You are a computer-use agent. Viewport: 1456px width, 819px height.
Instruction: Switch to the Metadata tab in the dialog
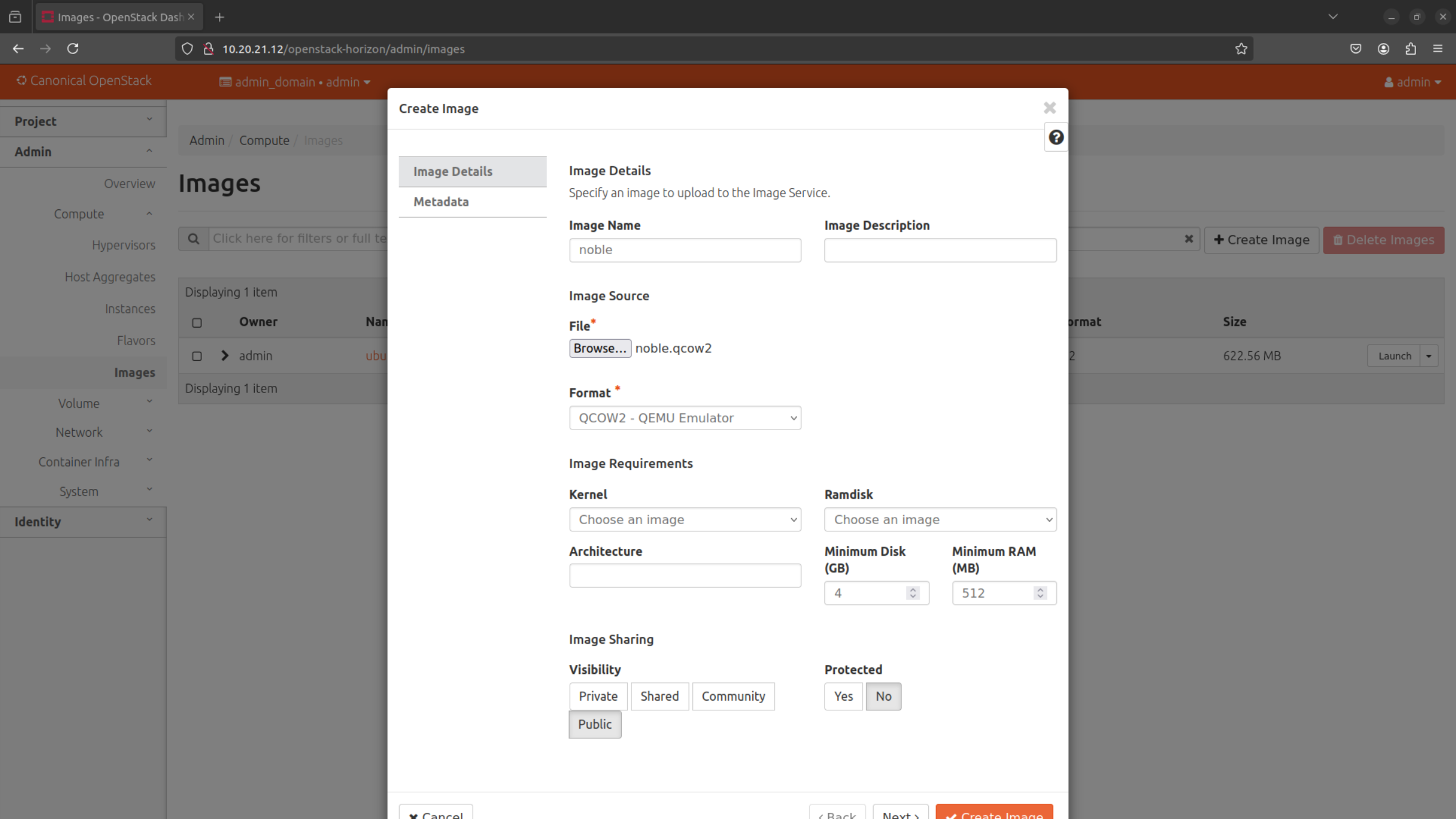click(x=473, y=202)
